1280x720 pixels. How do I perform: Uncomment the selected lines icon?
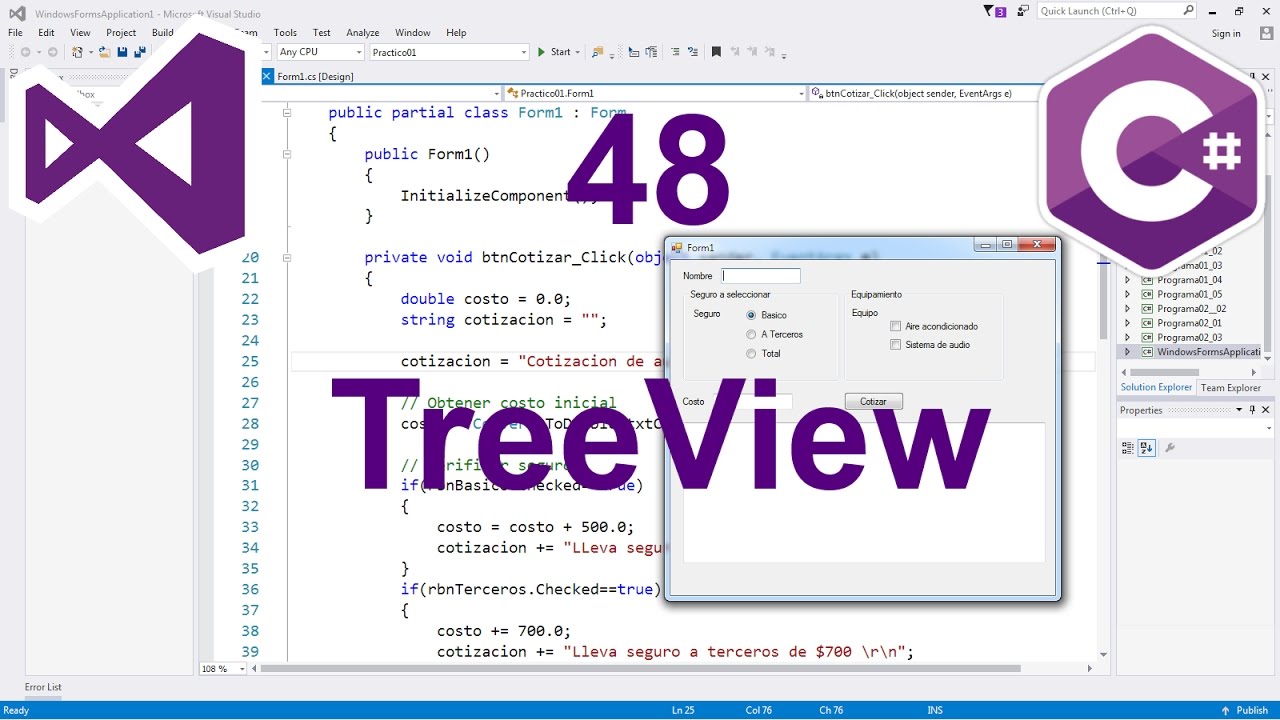point(692,52)
